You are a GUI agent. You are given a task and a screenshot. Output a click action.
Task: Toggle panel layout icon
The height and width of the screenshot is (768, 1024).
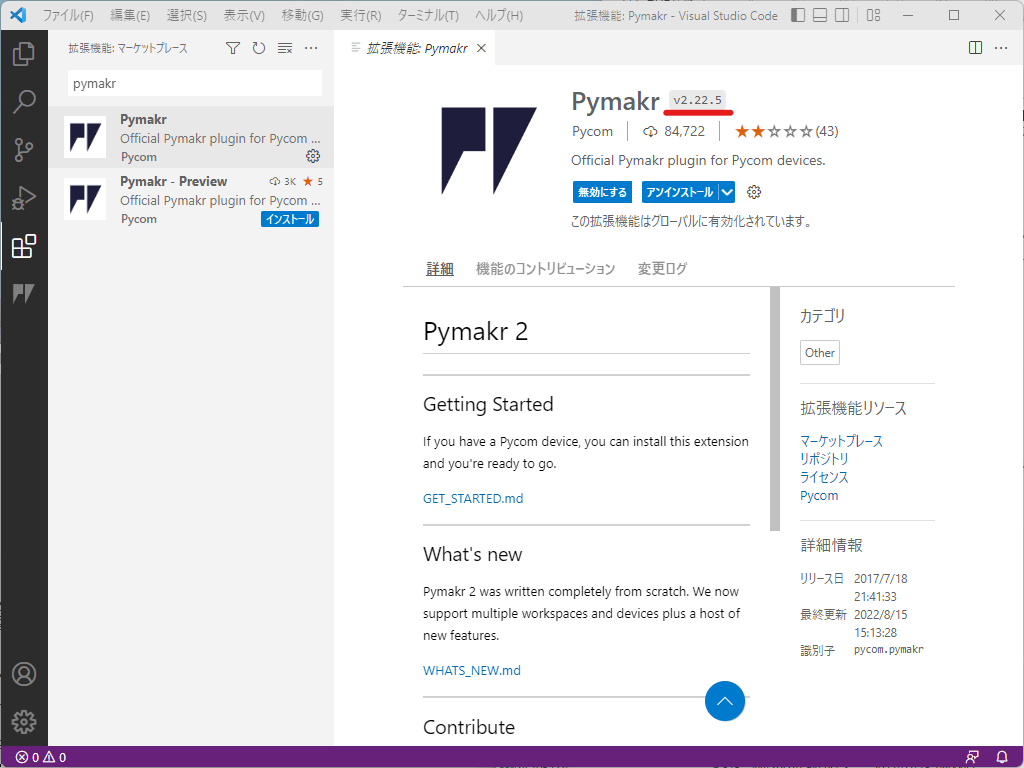[x=820, y=15]
